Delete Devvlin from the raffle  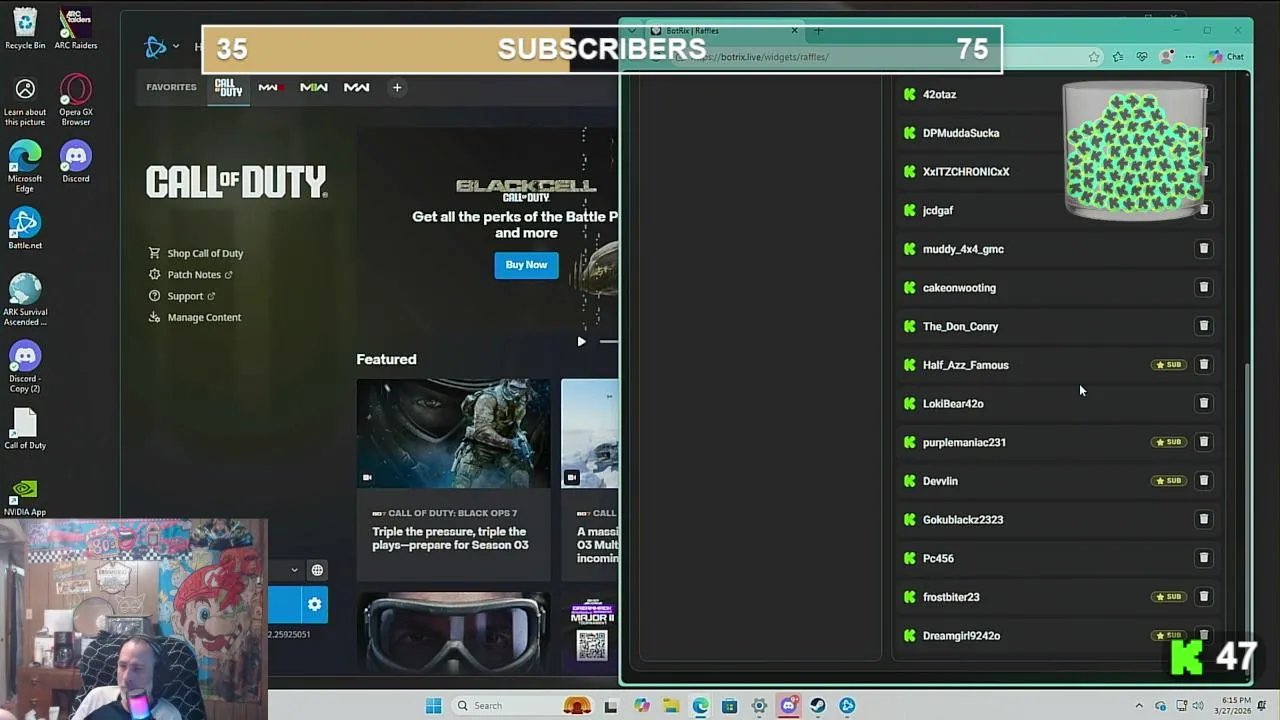[1204, 480]
